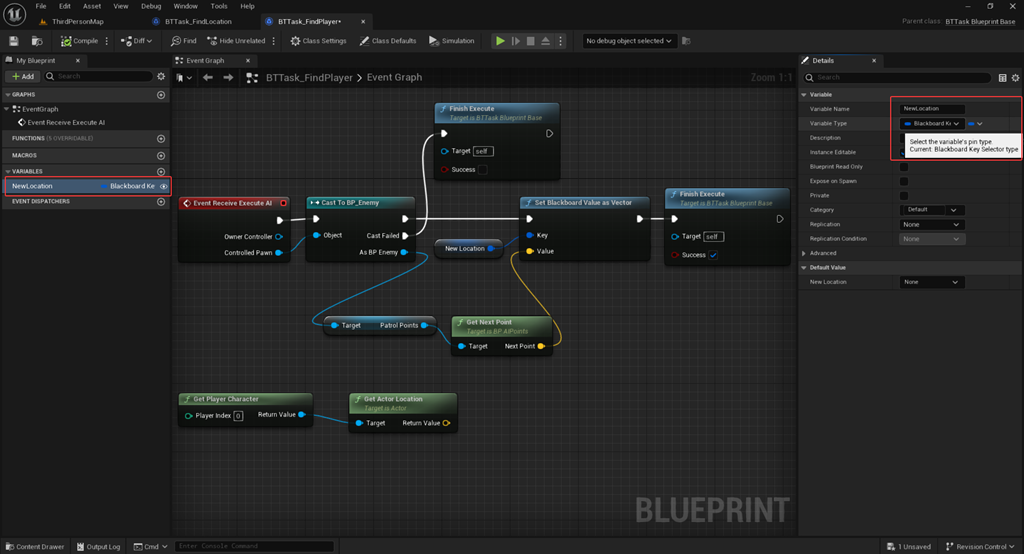Start Simulation from the toolbar

(451, 41)
